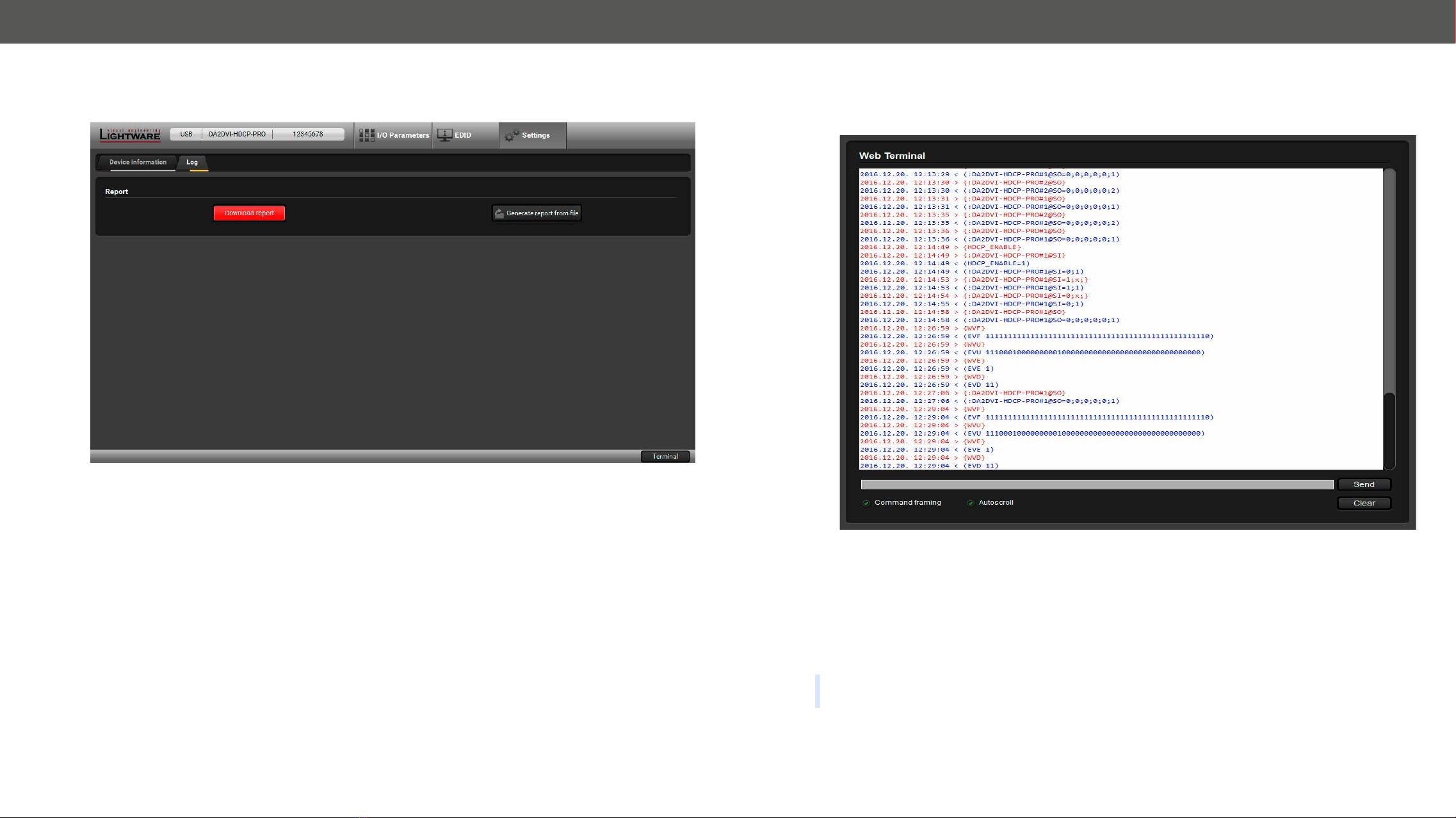Click the Web Terminal scrollbar thumb
The height and width of the screenshot is (818, 1456).
[x=1389, y=430]
